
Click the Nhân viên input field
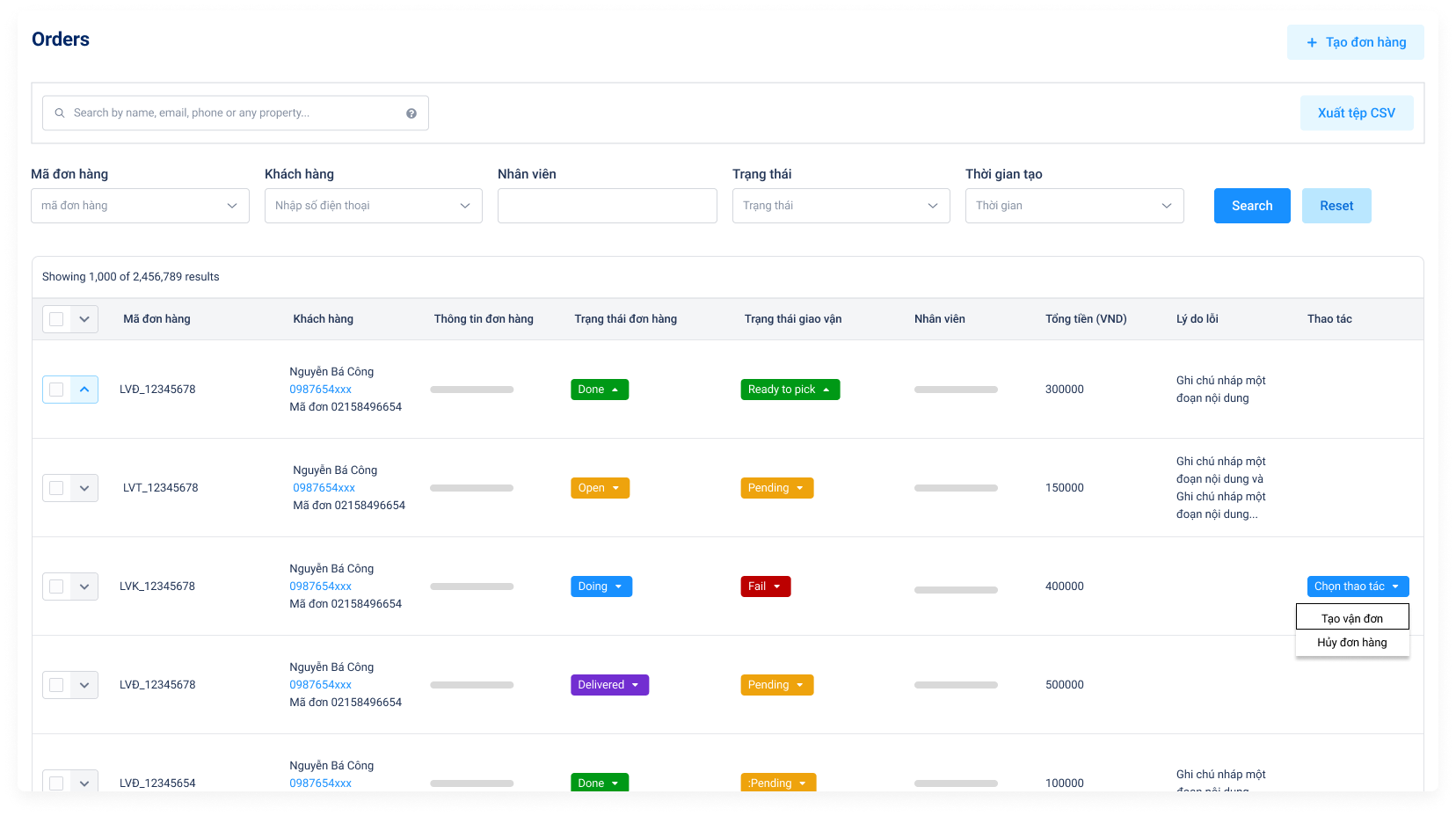tap(607, 205)
